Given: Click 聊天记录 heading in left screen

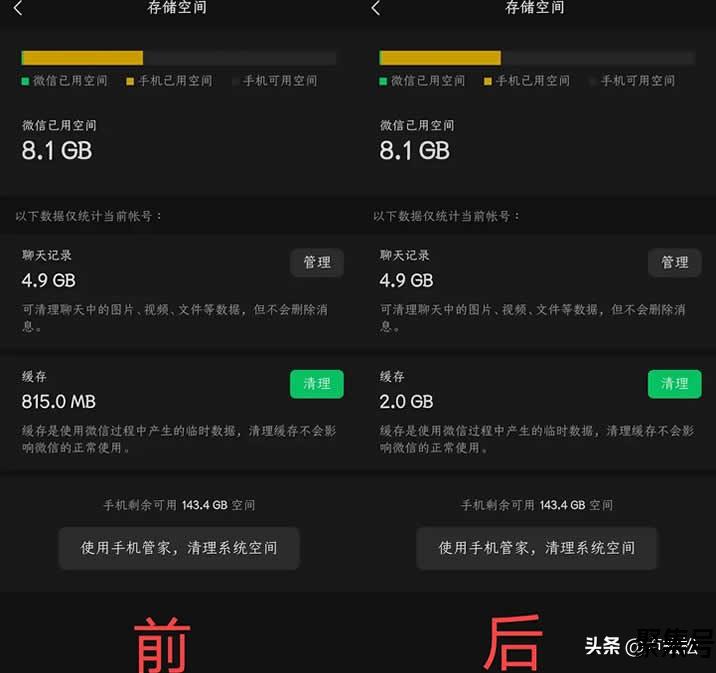Looking at the screenshot, I should 47,255.
